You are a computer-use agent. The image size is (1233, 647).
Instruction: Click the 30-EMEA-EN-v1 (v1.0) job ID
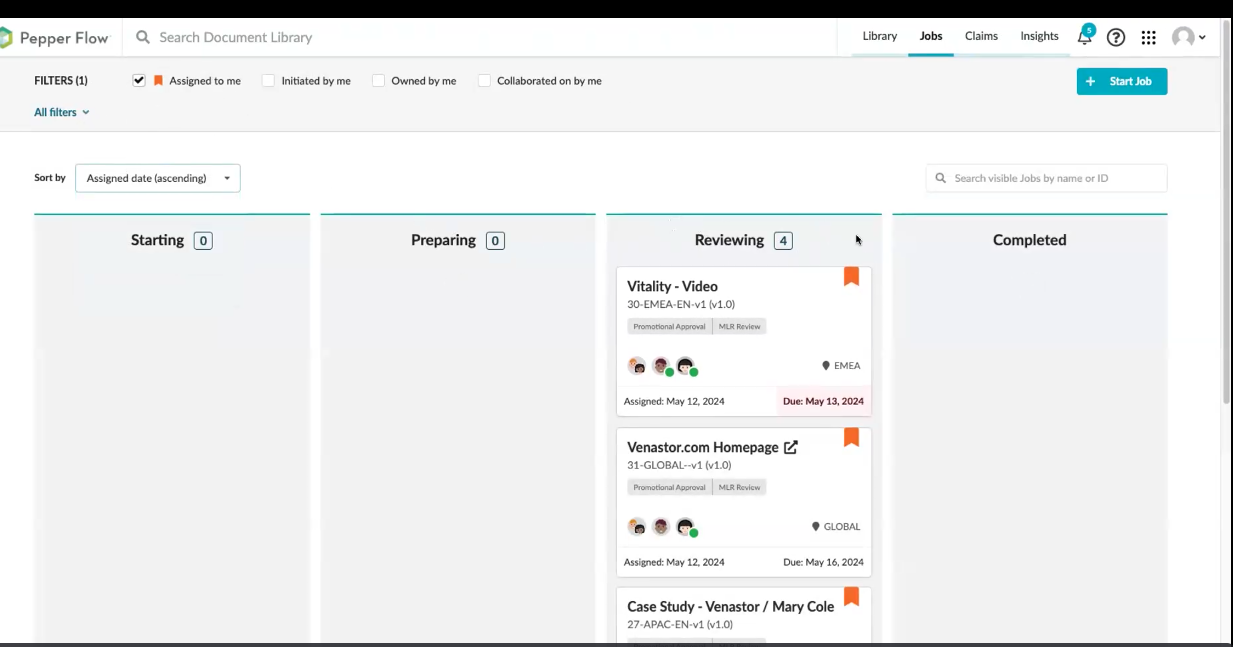(x=681, y=304)
